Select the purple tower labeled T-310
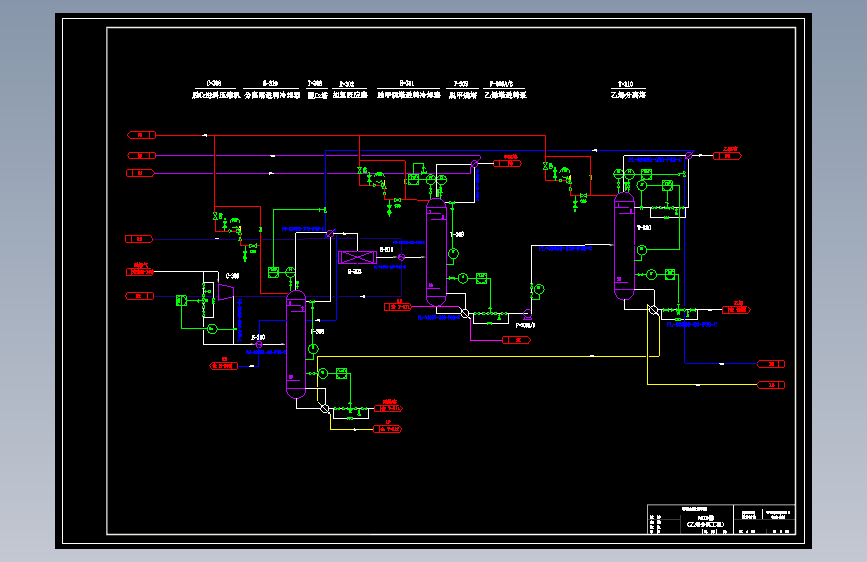 pos(624,246)
